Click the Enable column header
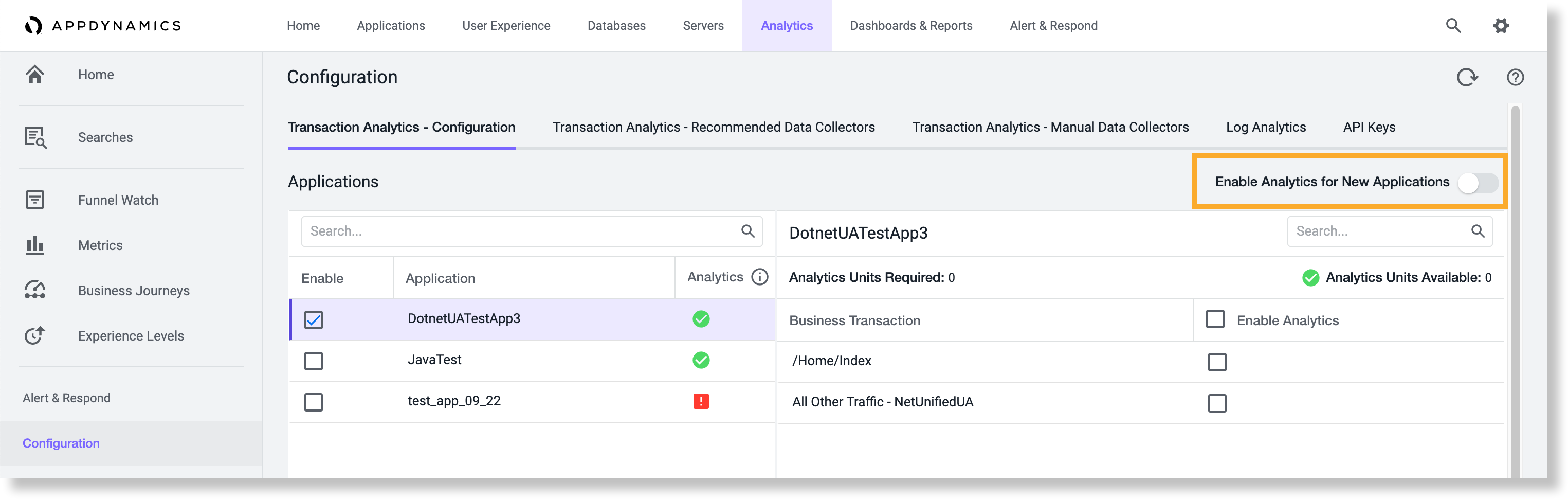Viewport: 1568px width, 499px height. point(322,278)
